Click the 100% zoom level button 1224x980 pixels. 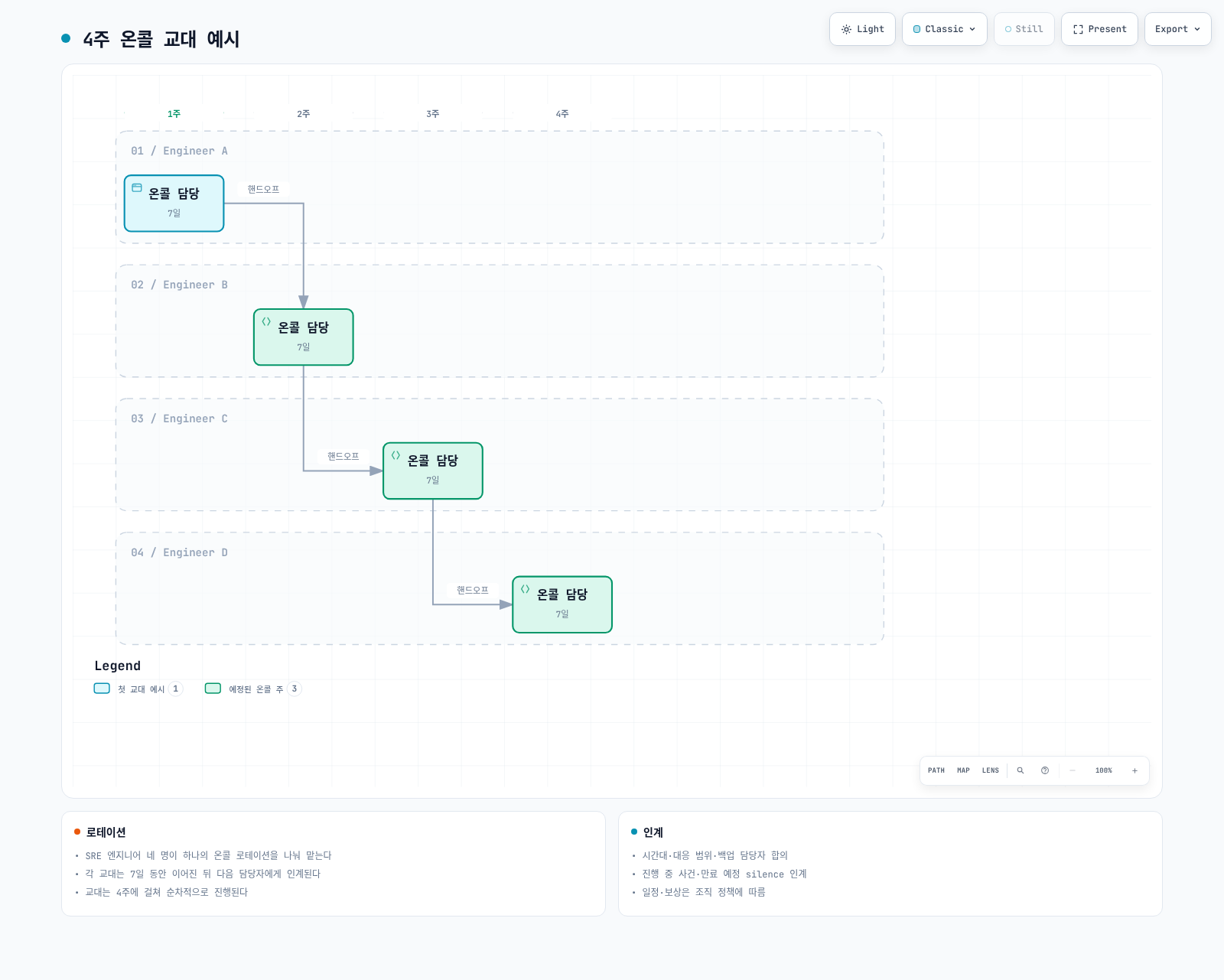pos(1103,770)
